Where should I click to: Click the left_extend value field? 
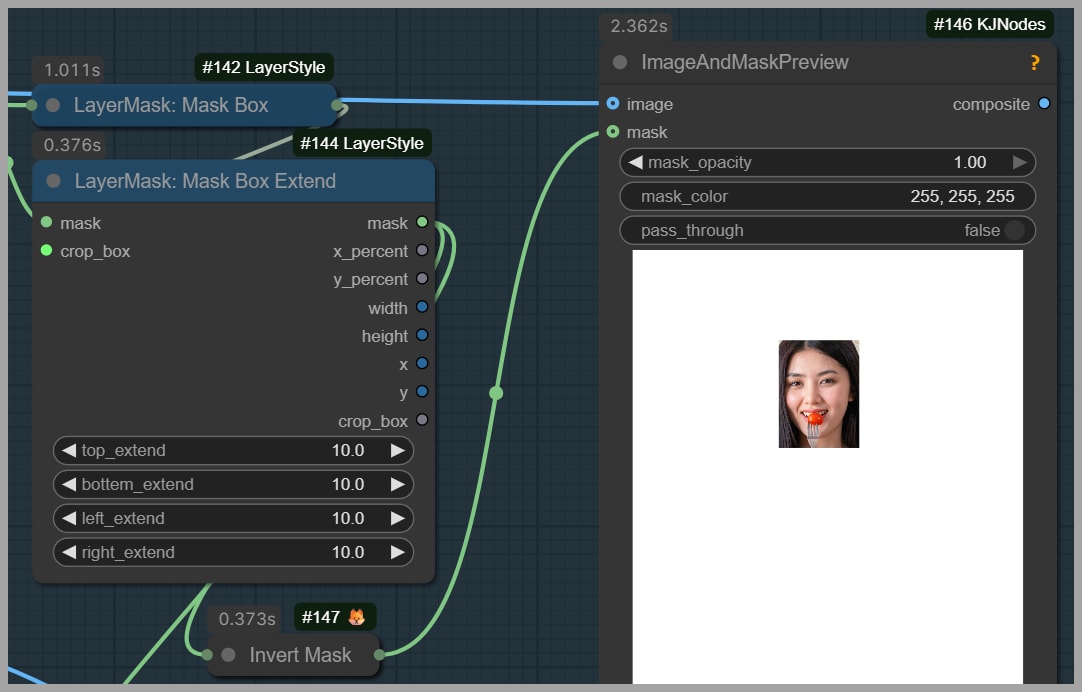[233, 518]
